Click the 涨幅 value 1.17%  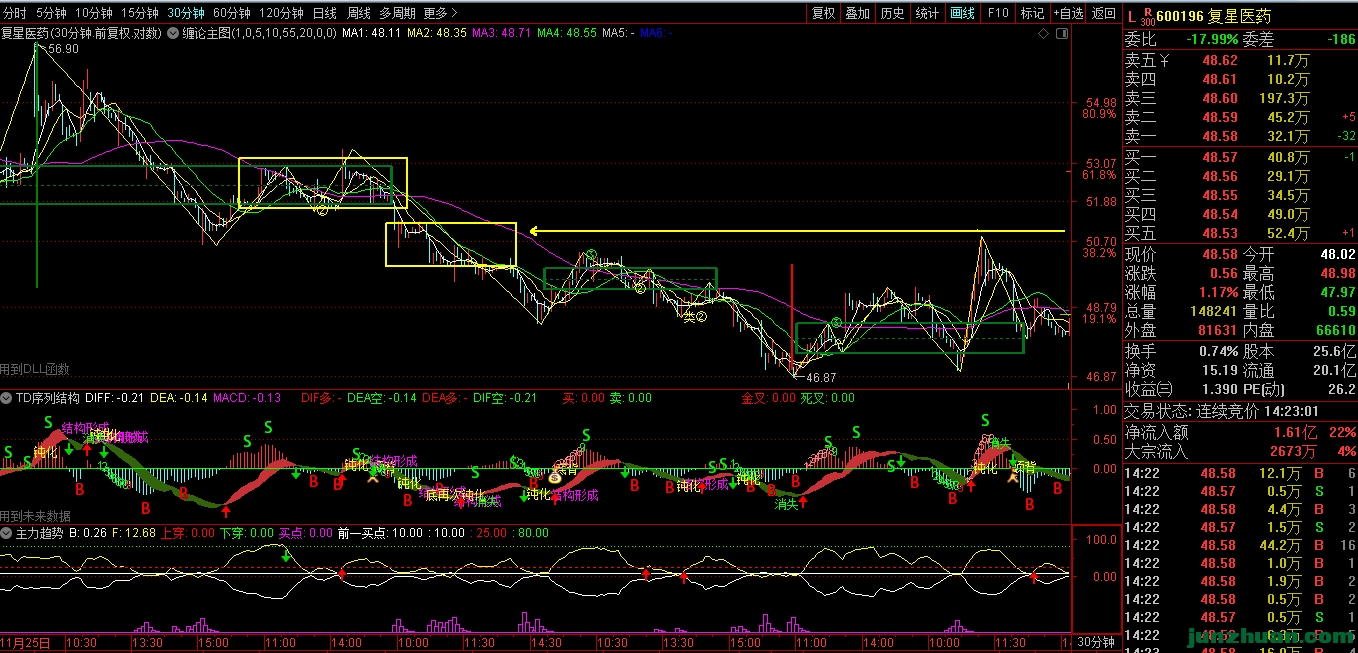[1219, 292]
